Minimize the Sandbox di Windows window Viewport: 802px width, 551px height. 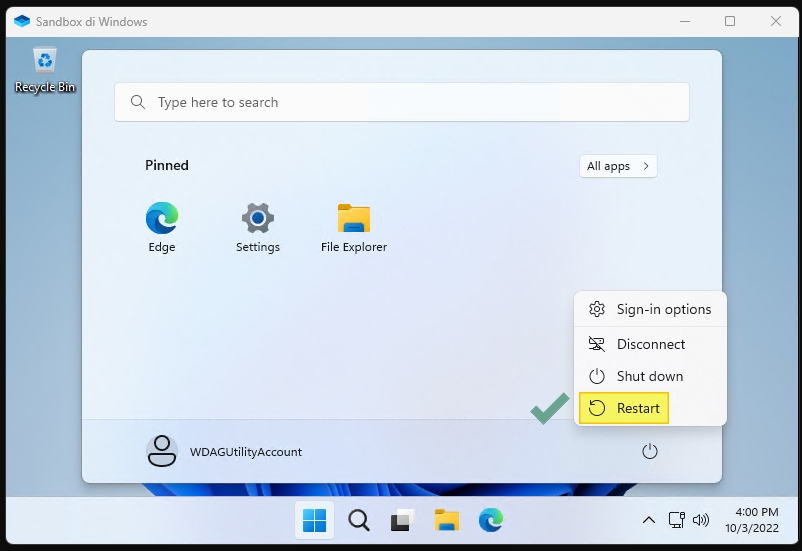coord(685,21)
